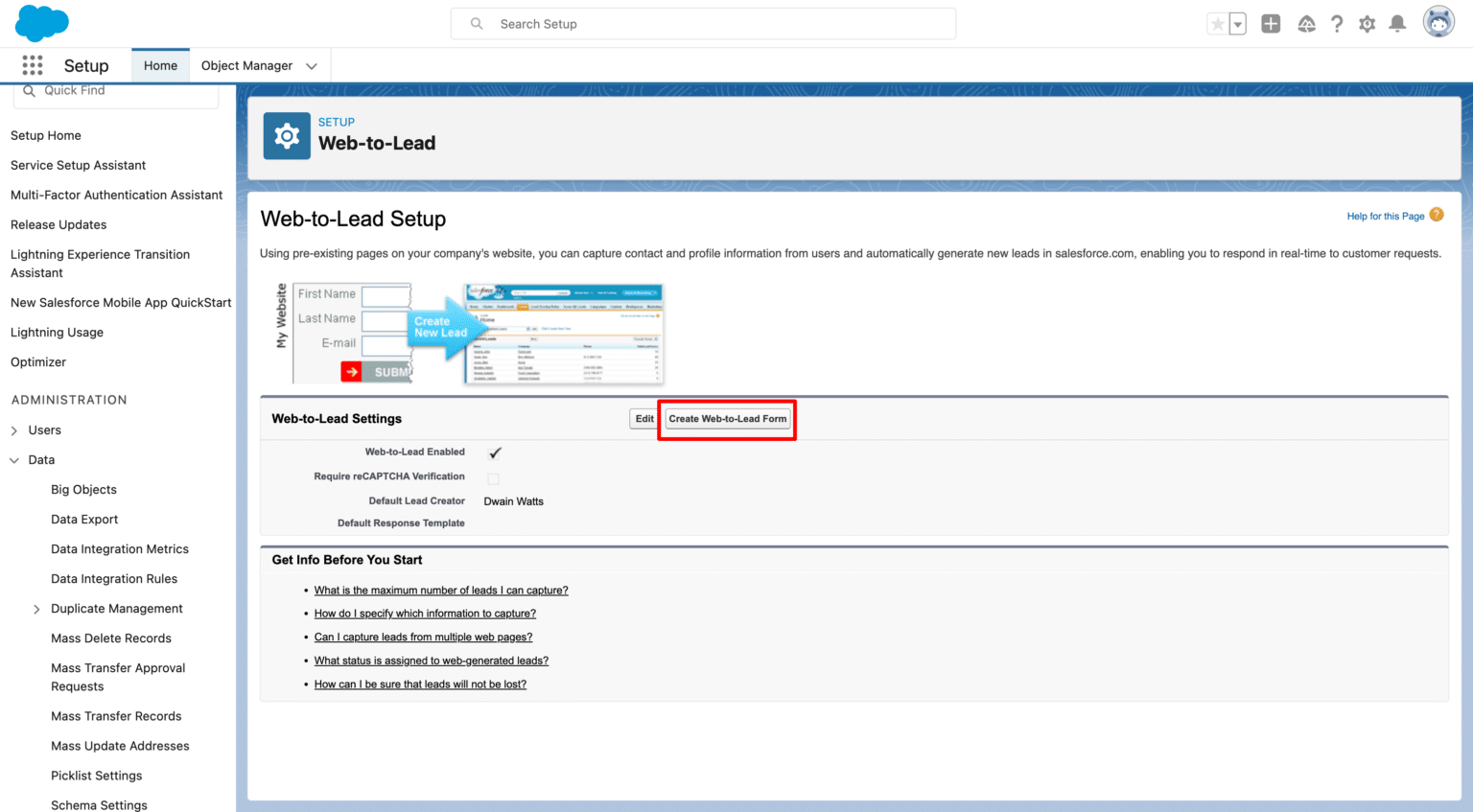The width and height of the screenshot is (1473, 812).
Task: Open the notifications bell
Action: pos(1398,24)
